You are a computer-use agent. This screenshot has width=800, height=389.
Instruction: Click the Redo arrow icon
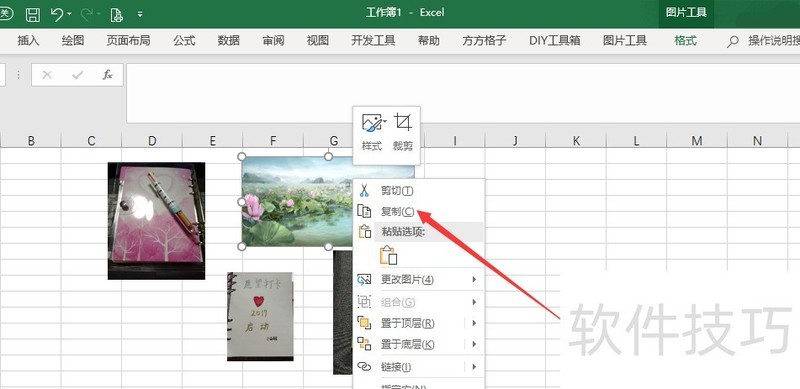point(87,14)
